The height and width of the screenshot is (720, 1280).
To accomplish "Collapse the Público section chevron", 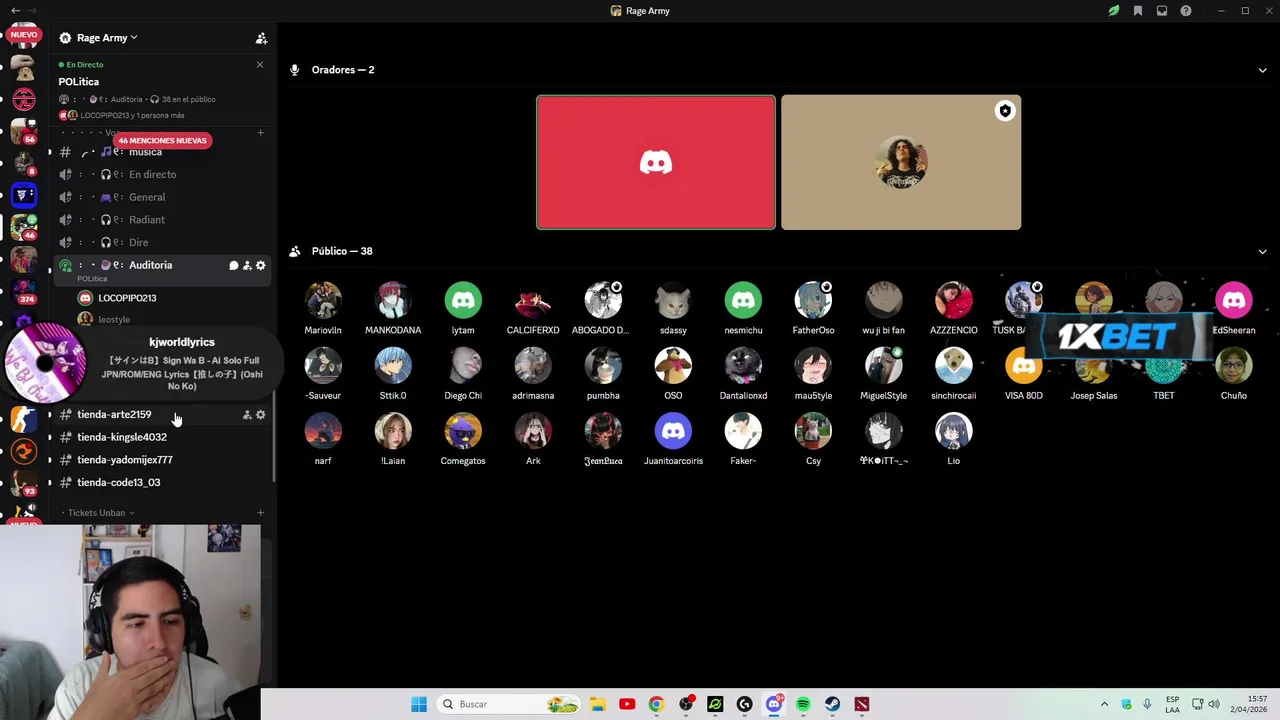I will [1262, 251].
